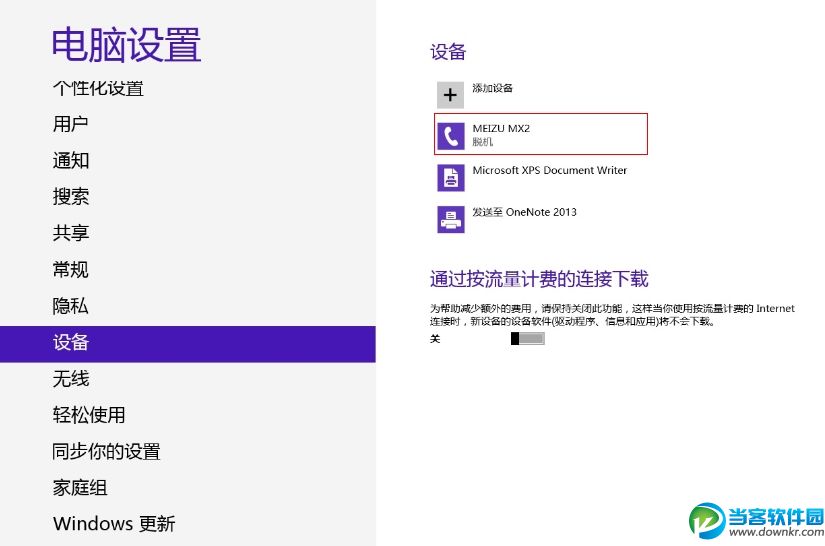Select the MEIZU MX2 phone icon
The height and width of the screenshot is (546, 825).
[x=451, y=136]
